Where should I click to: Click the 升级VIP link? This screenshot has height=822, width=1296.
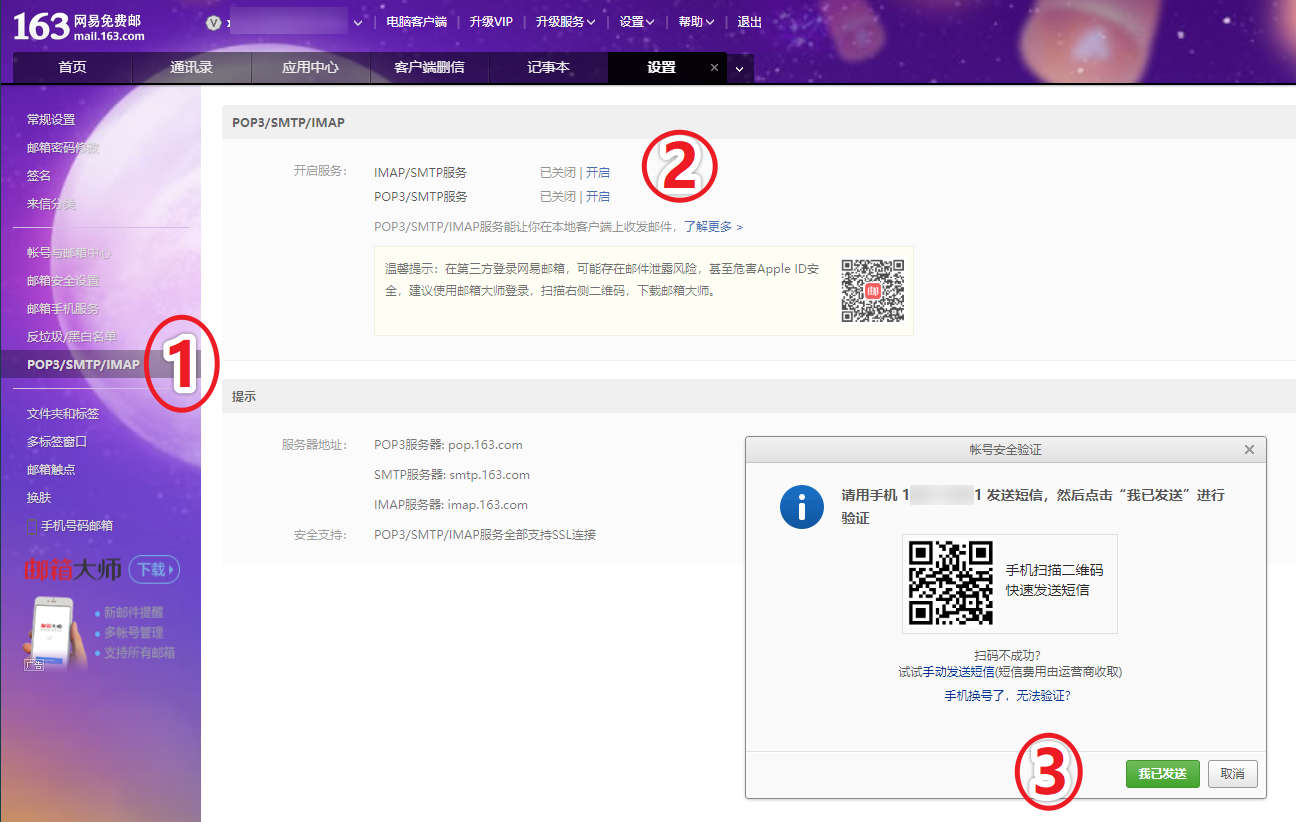point(491,22)
